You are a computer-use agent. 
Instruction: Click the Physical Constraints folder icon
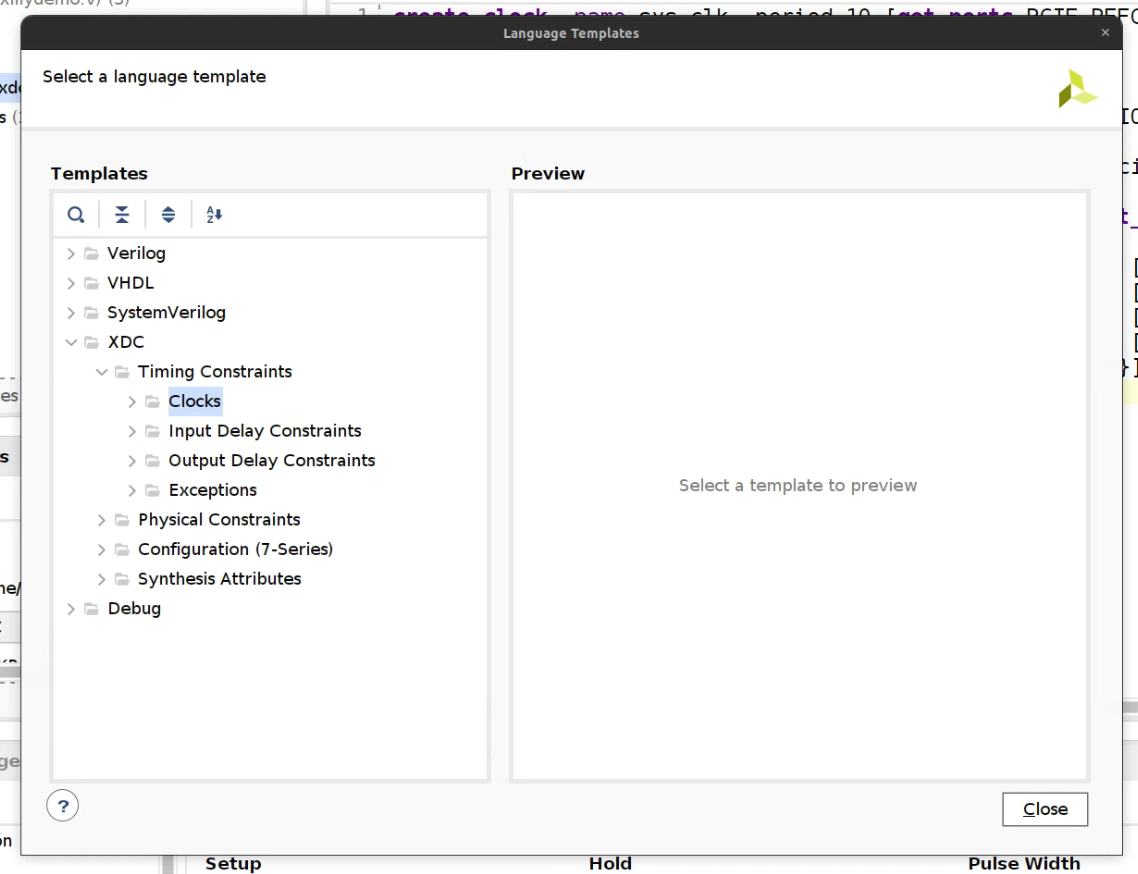pos(122,520)
